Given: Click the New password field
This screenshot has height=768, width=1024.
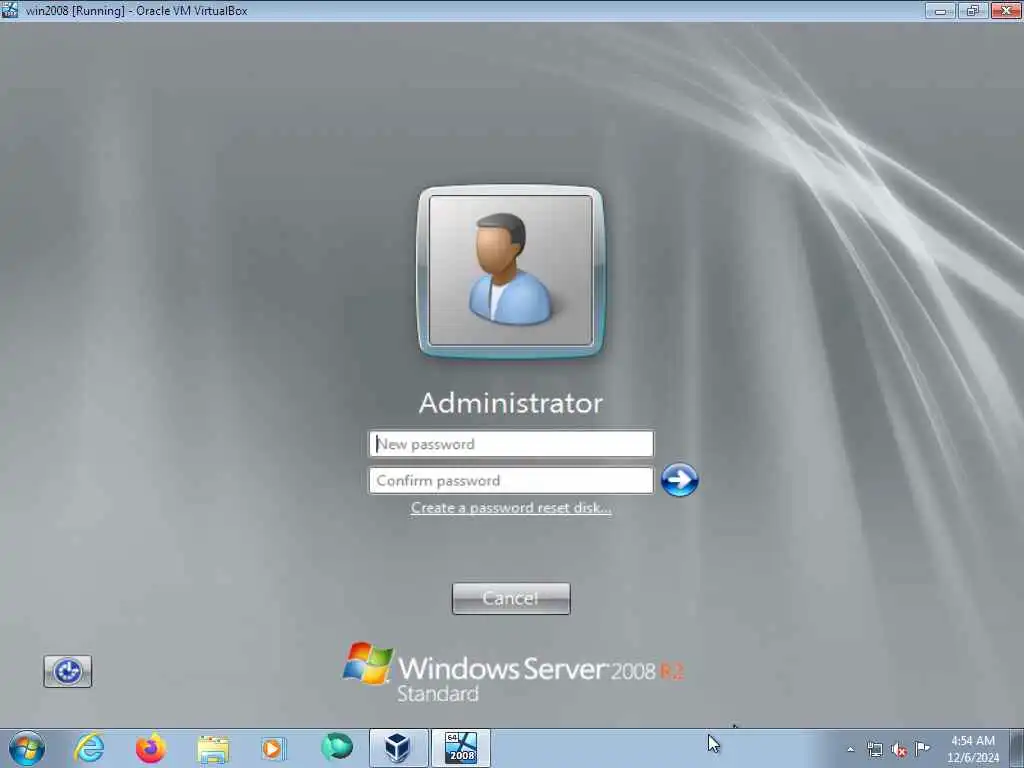Looking at the screenshot, I should 511,444.
